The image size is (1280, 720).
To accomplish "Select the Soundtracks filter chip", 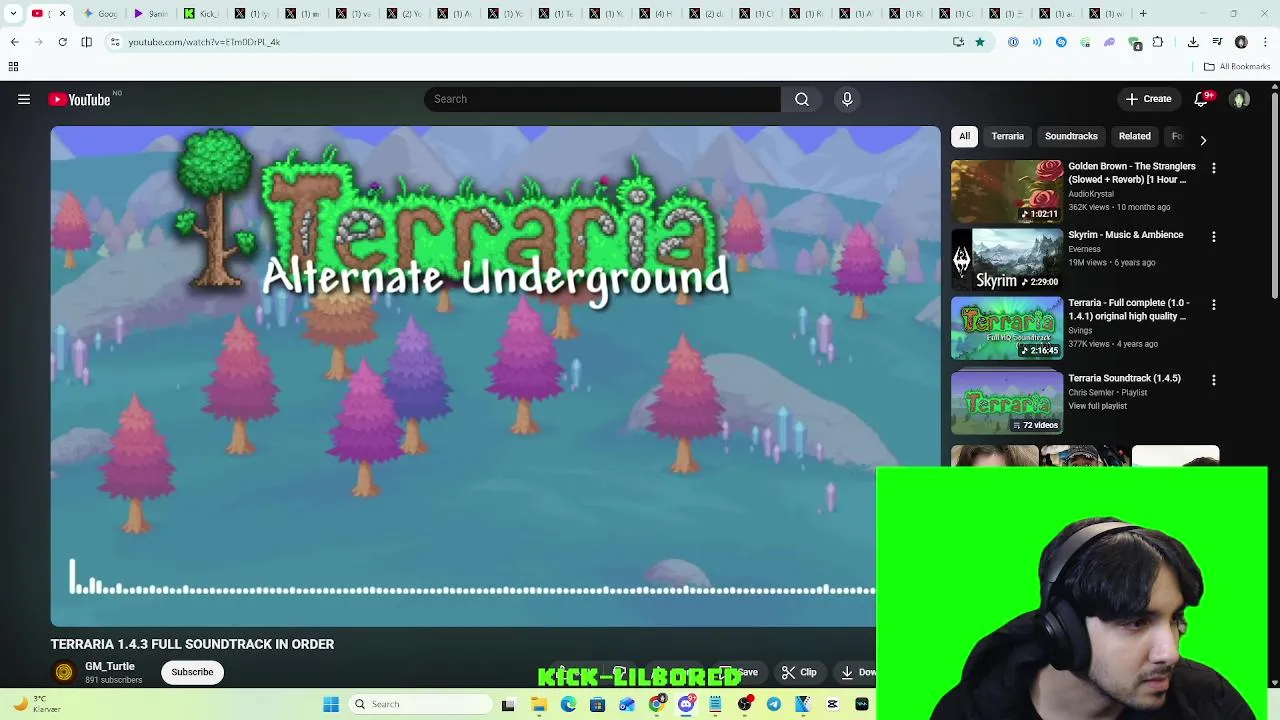I will [1071, 136].
